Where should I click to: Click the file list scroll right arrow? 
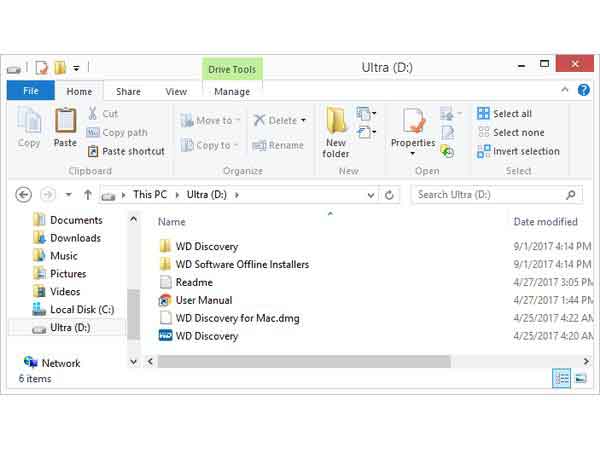586,361
